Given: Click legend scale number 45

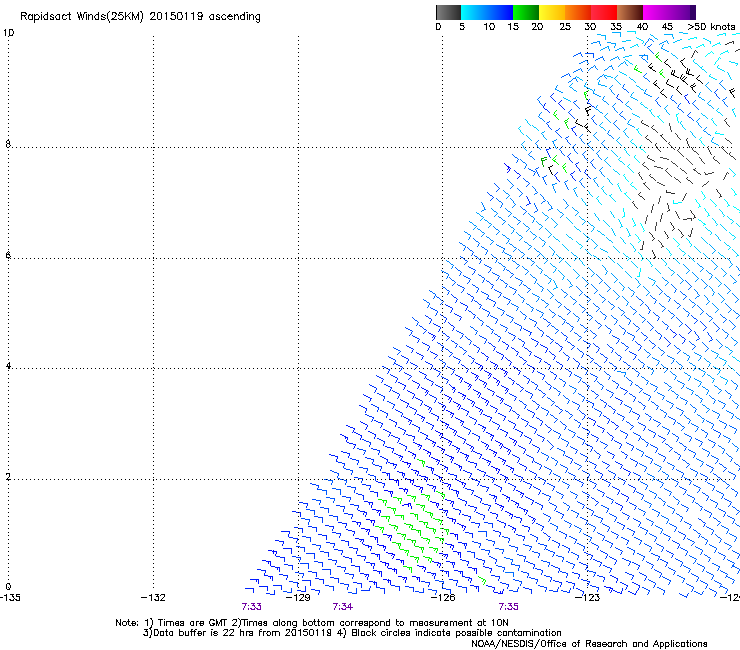Looking at the screenshot, I should click(667, 27).
